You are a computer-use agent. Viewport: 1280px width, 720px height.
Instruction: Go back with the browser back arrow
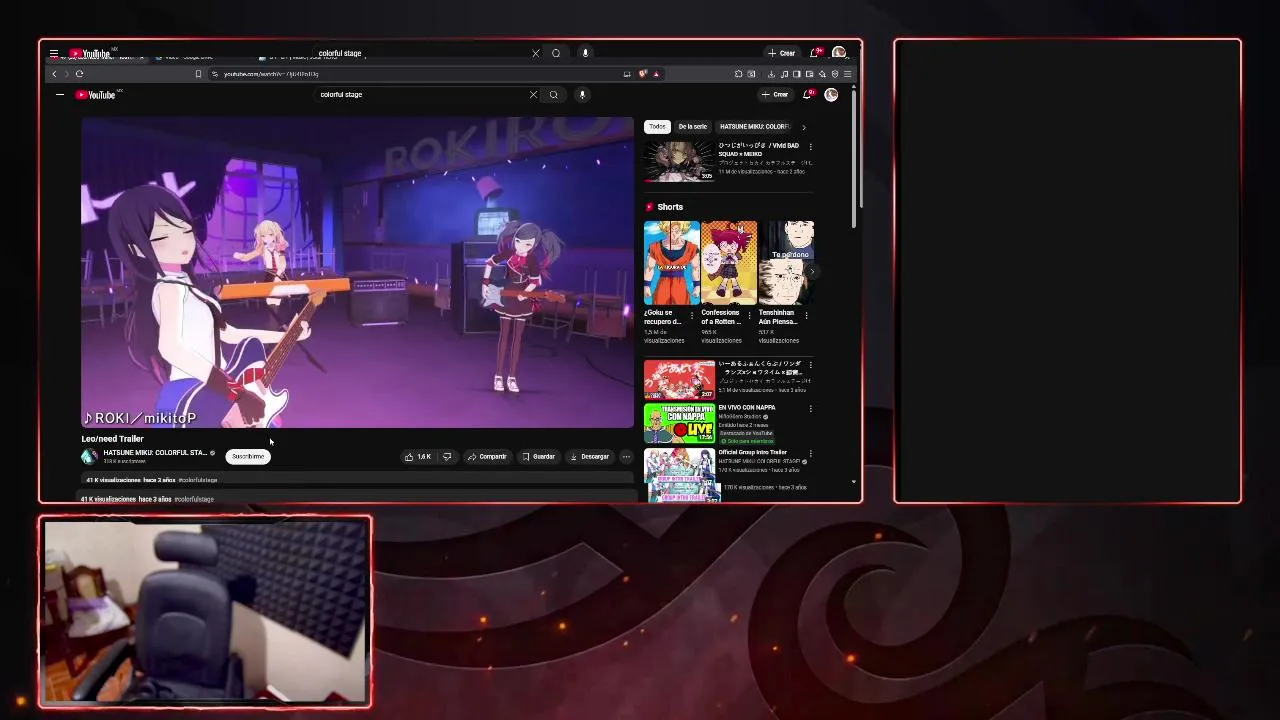pyautogui.click(x=54, y=74)
